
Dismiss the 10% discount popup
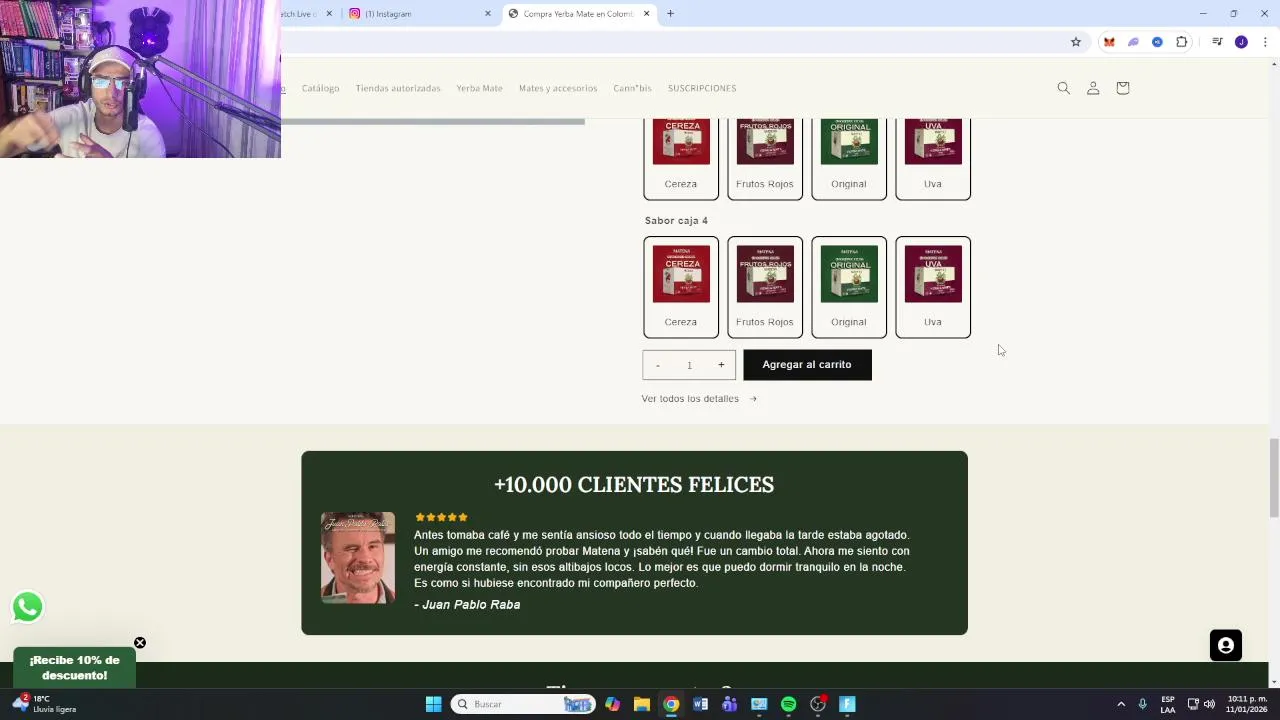click(140, 643)
